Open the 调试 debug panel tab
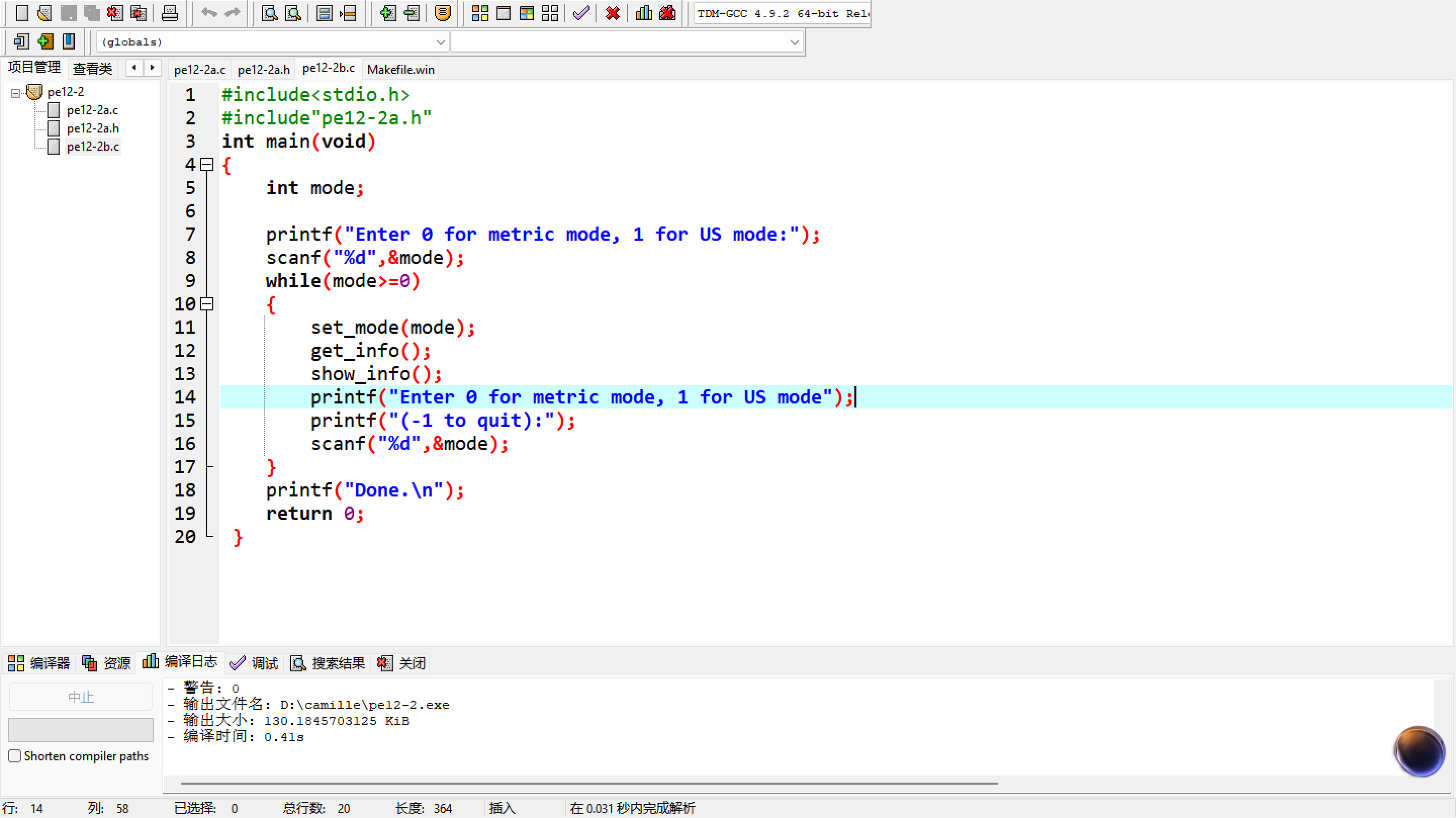 [254, 663]
